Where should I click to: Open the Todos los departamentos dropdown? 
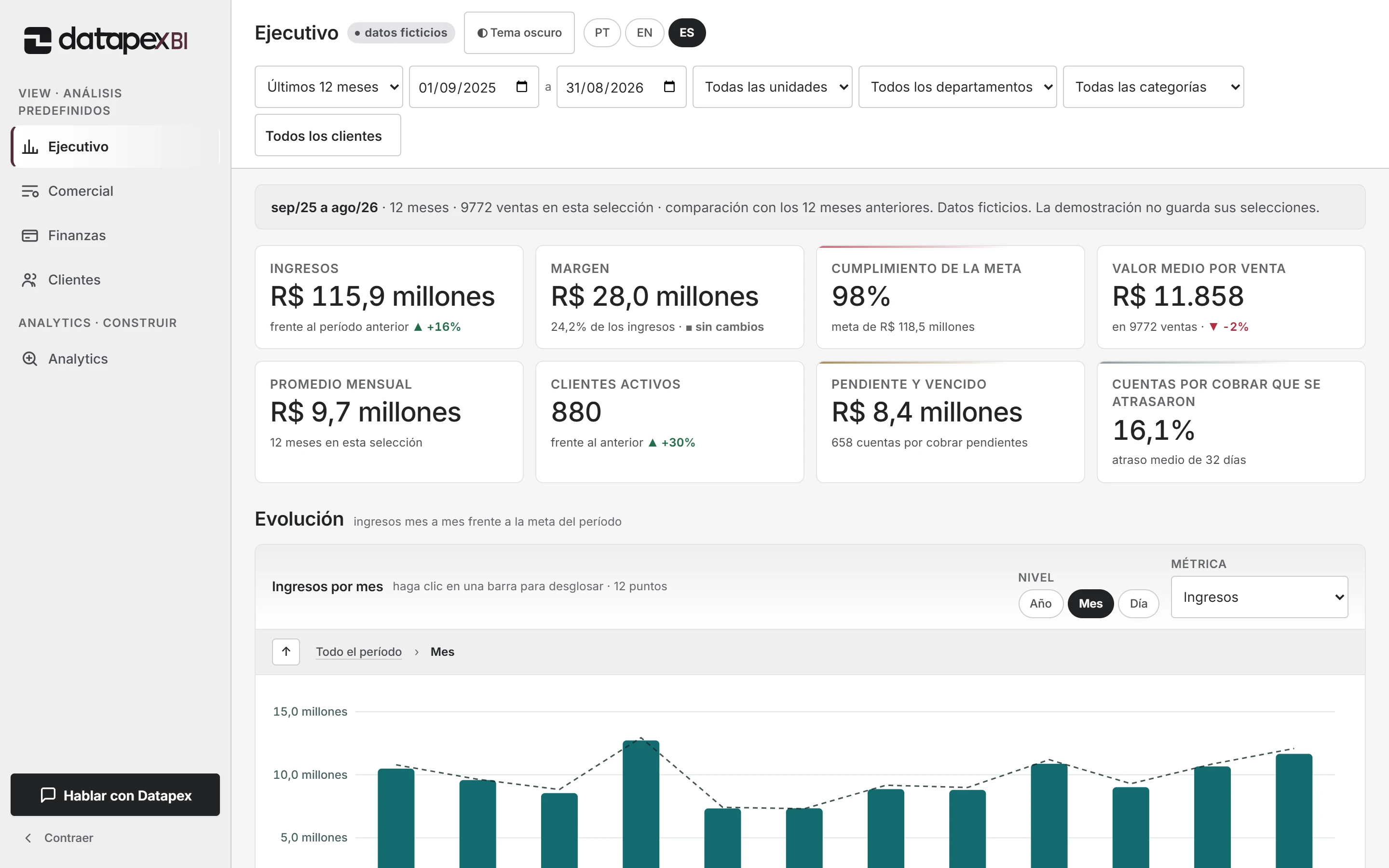(x=957, y=87)
